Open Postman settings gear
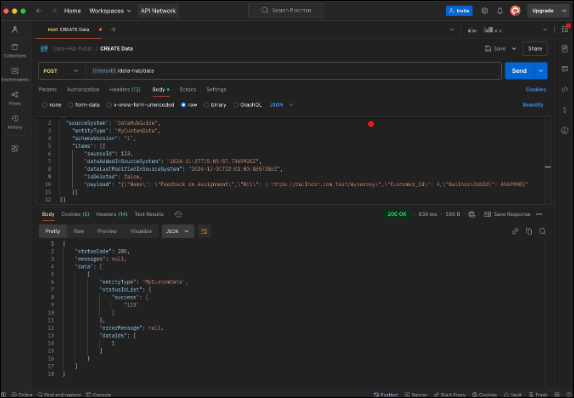The height and width of the screenshot is (398, 574). click(x=485, y=11)
